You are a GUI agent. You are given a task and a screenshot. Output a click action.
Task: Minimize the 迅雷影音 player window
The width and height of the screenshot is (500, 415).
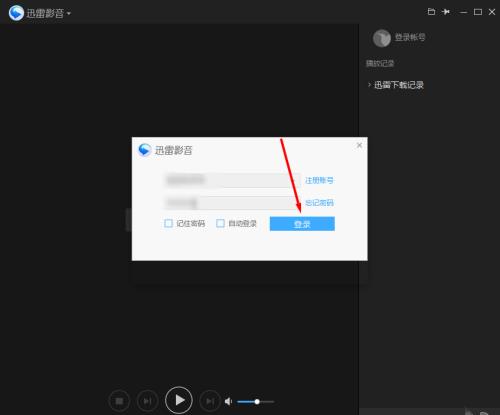(463, 12)
